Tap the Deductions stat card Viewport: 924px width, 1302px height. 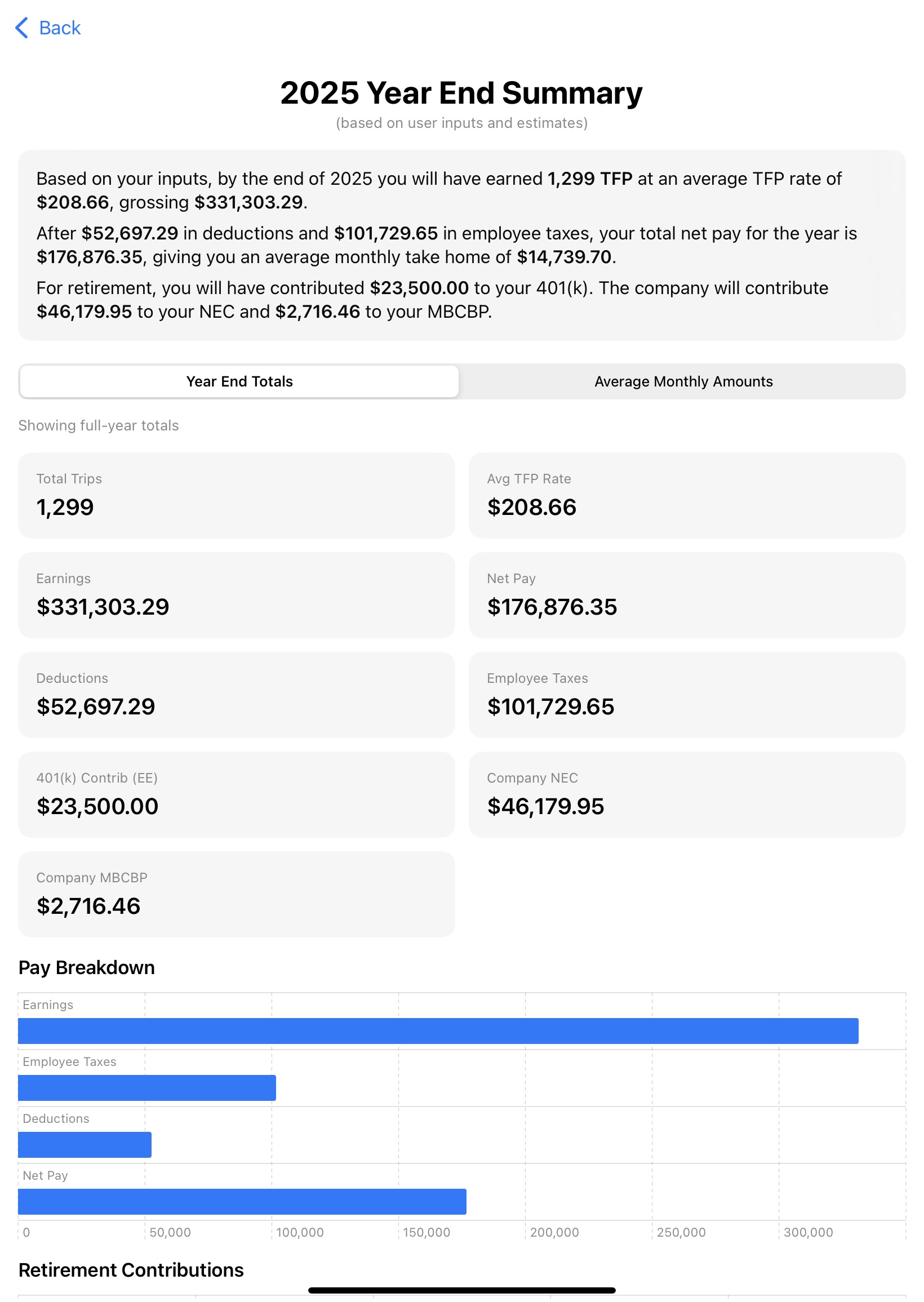(237, 695)
